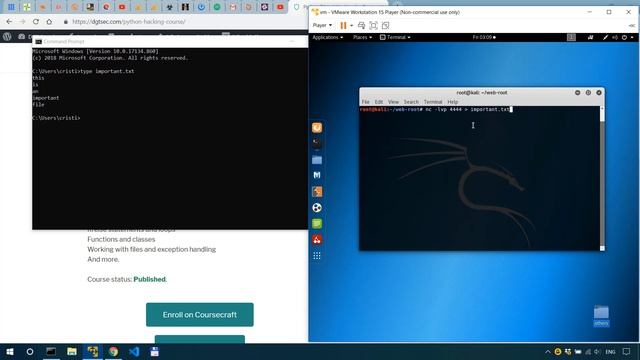Image resolution: width=640 pixels, height=360 pixels.
Task: Open Terminal app menu in Kali top bar
Action: (395, 37)
